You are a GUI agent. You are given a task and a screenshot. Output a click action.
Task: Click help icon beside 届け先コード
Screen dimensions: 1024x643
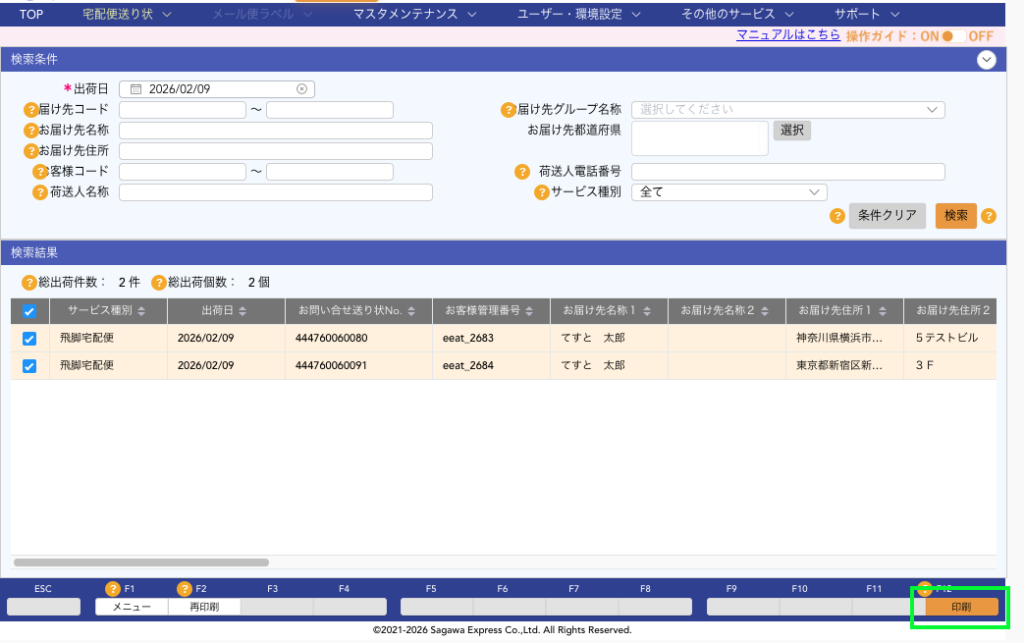[x=31, y=110]
